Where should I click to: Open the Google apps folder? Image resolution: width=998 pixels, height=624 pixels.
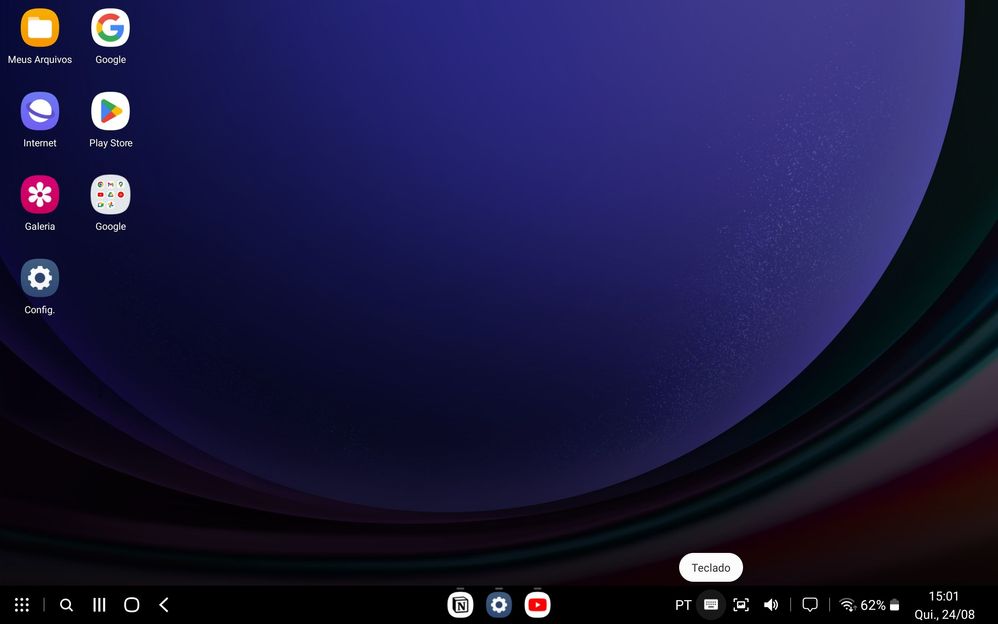(110, 195)
